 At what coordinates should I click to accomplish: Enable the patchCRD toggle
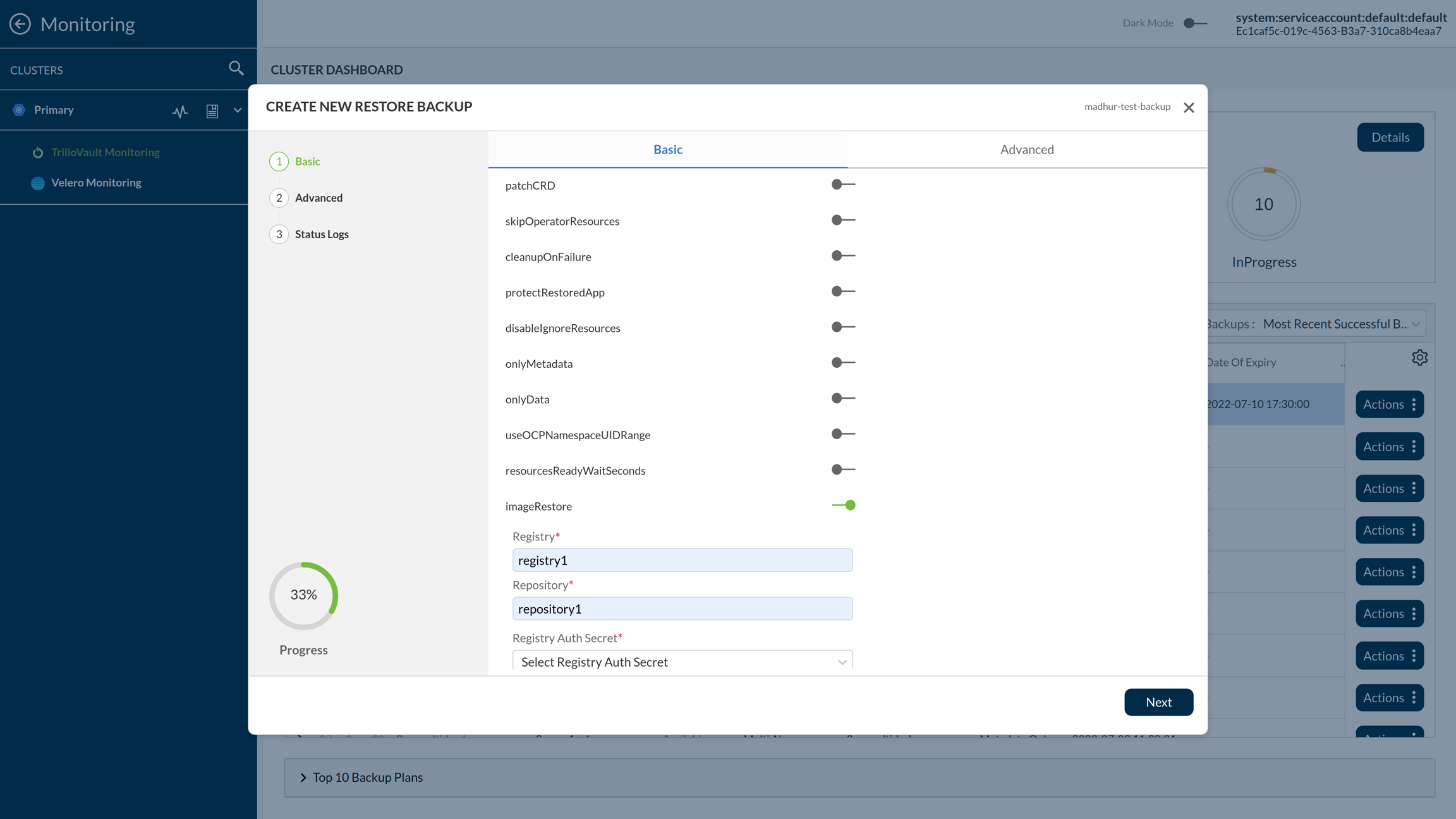pos(843,185)
